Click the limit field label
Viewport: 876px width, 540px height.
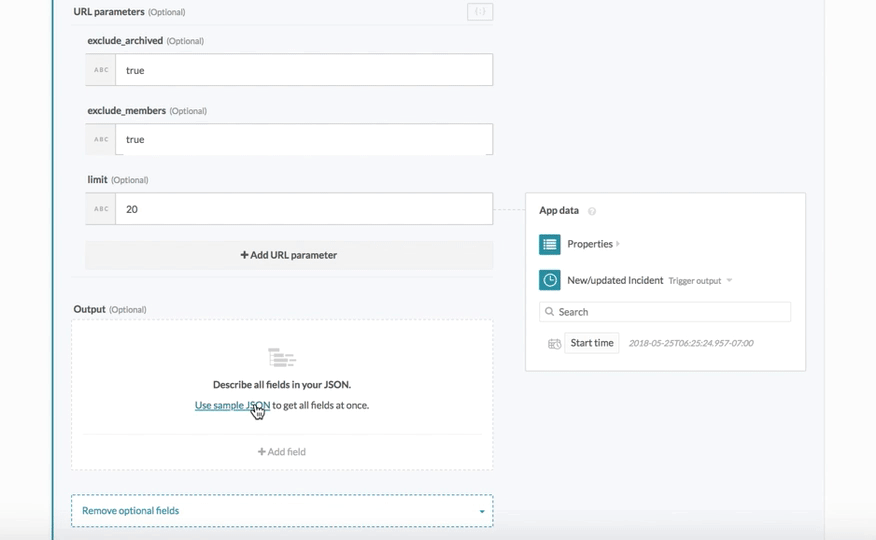pyautogui.click(x=97, y=180)
